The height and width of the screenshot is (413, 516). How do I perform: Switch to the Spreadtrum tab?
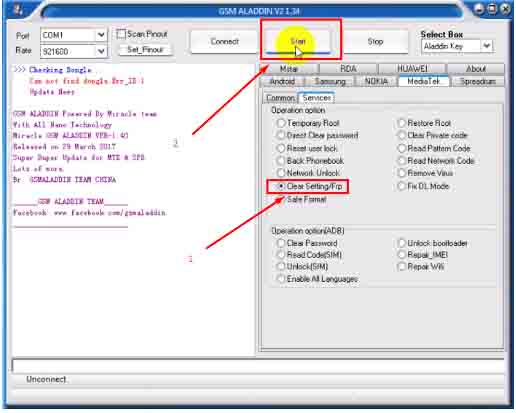click(x=478, y=81)
